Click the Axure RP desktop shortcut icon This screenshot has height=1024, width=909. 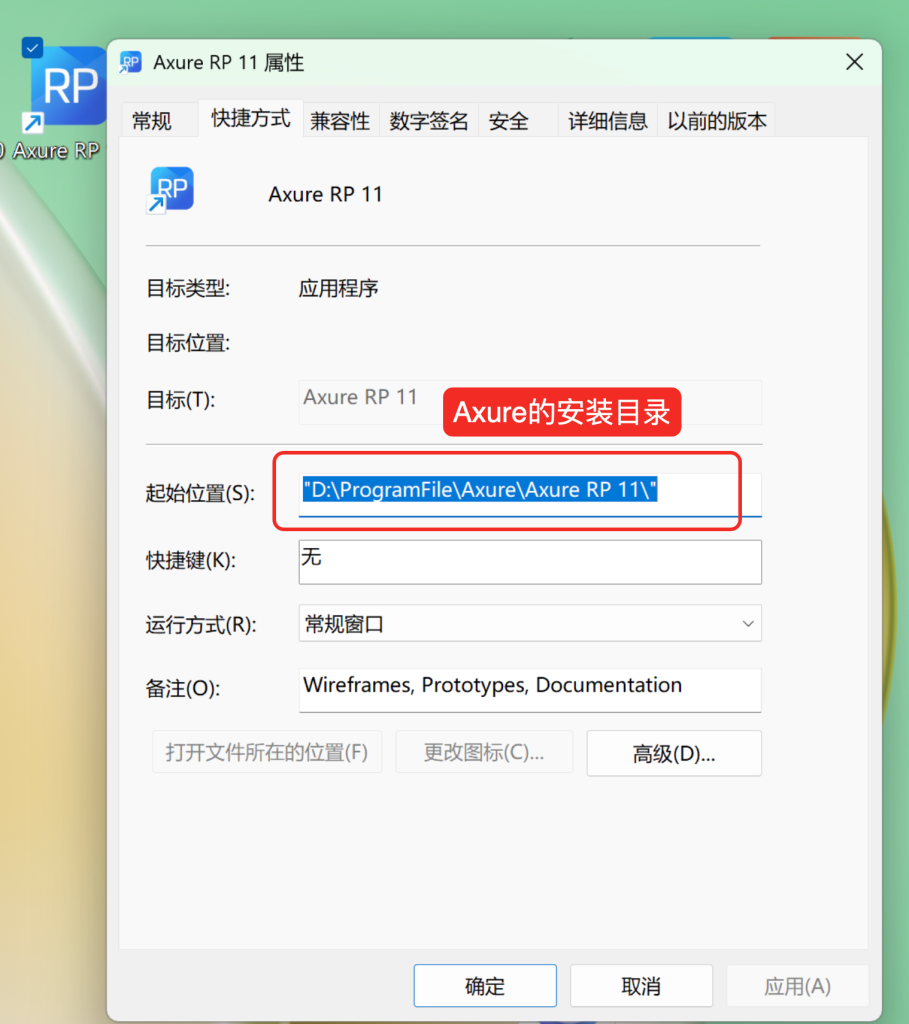click(x=66, y=90)
